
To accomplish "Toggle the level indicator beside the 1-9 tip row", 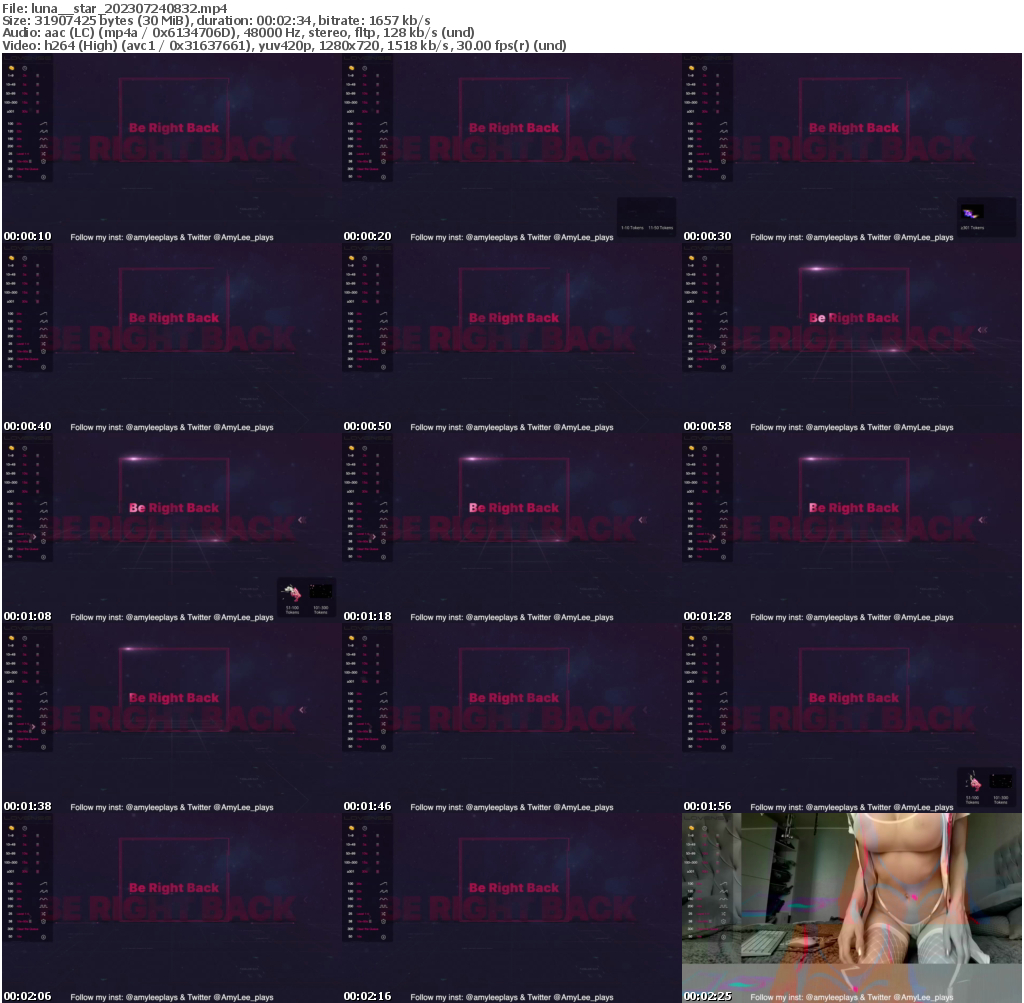I will tap(38, 76).
